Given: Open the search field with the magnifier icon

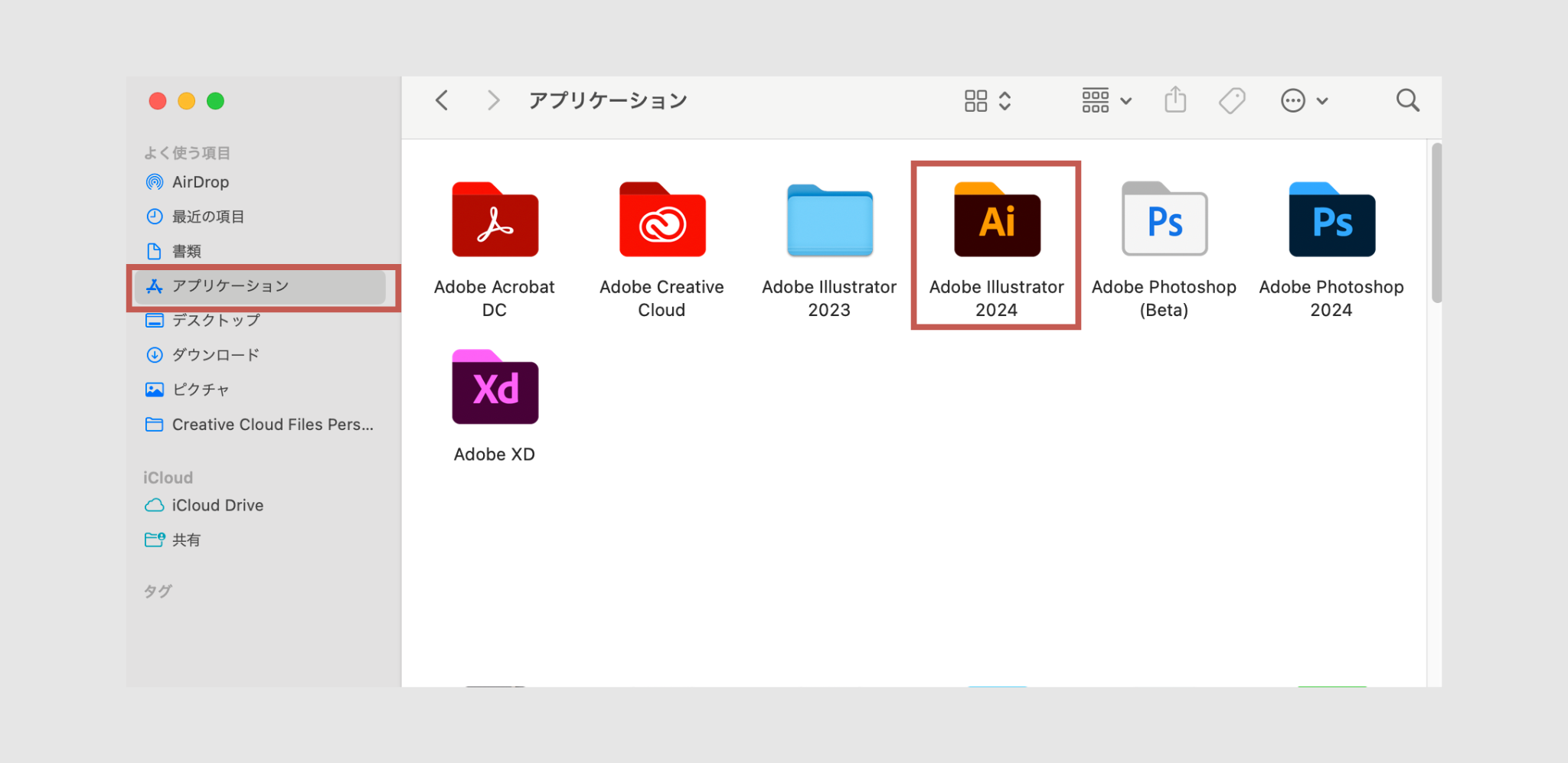Looking at the screenshot, I should (1407, 100).
